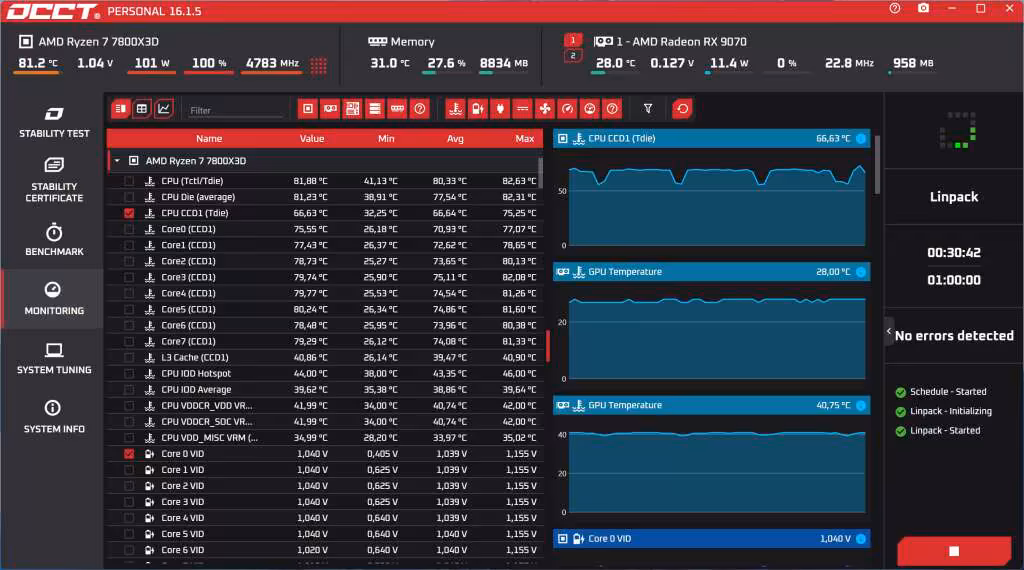Toggle the CPU hardware filter icon
1024x570 pixels.
(x=308, y=109)
